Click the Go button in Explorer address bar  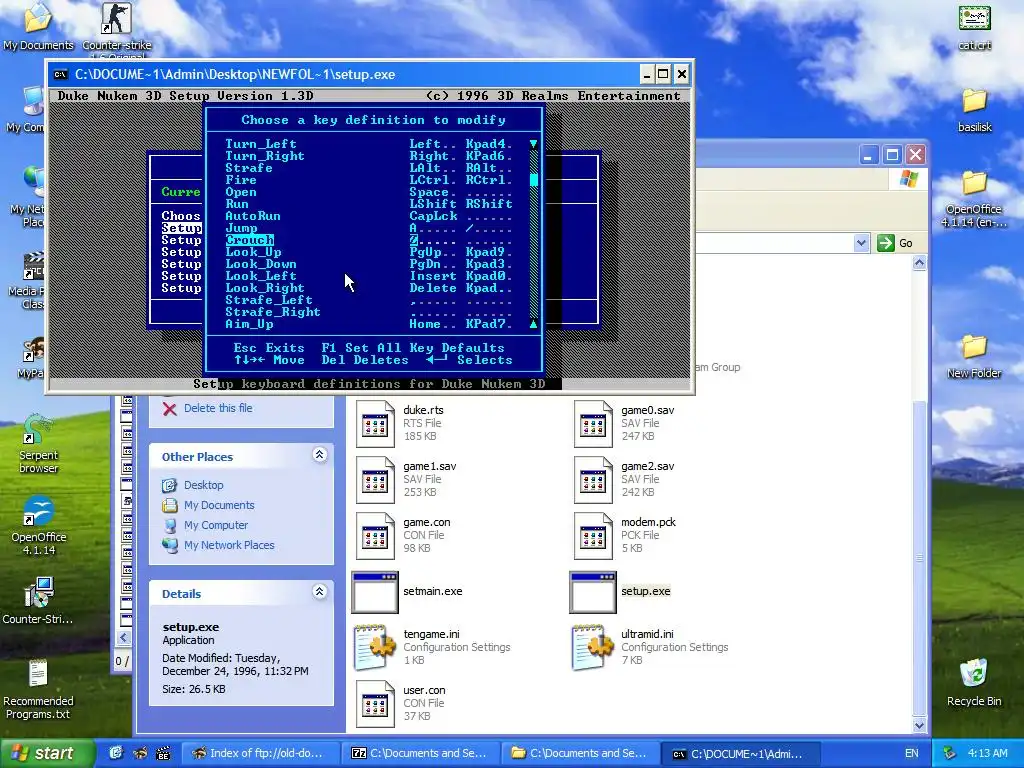pyautogui.click(x=895, y=243)
